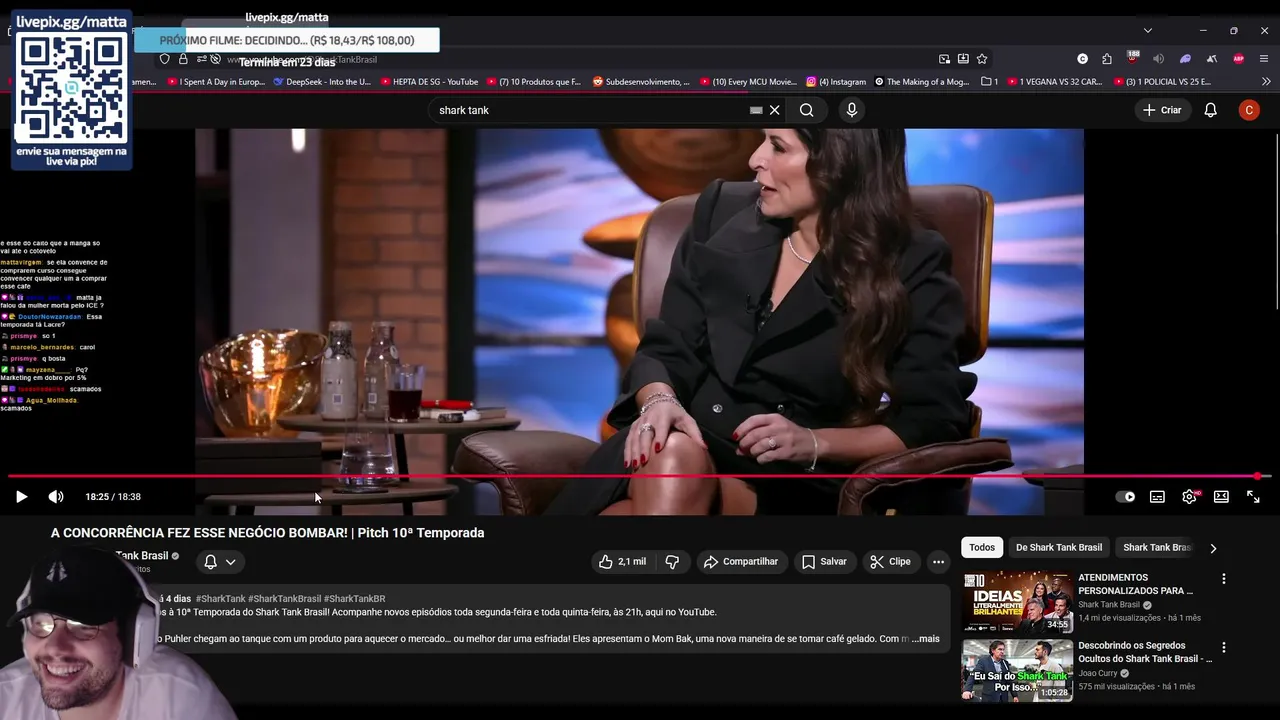The image size is (1280, 720).
Task: Open the 'DeepSeek - Into the U...' bookmark
Action: pyautogui.click(x=321, y=82)
